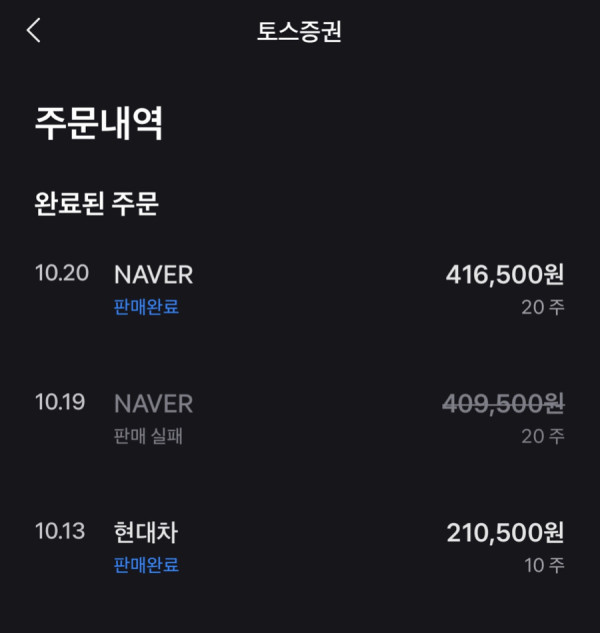This screenshot has width=600, height=633.
Task: Tap the 판매 실패 status label
Action: (148, 436)
